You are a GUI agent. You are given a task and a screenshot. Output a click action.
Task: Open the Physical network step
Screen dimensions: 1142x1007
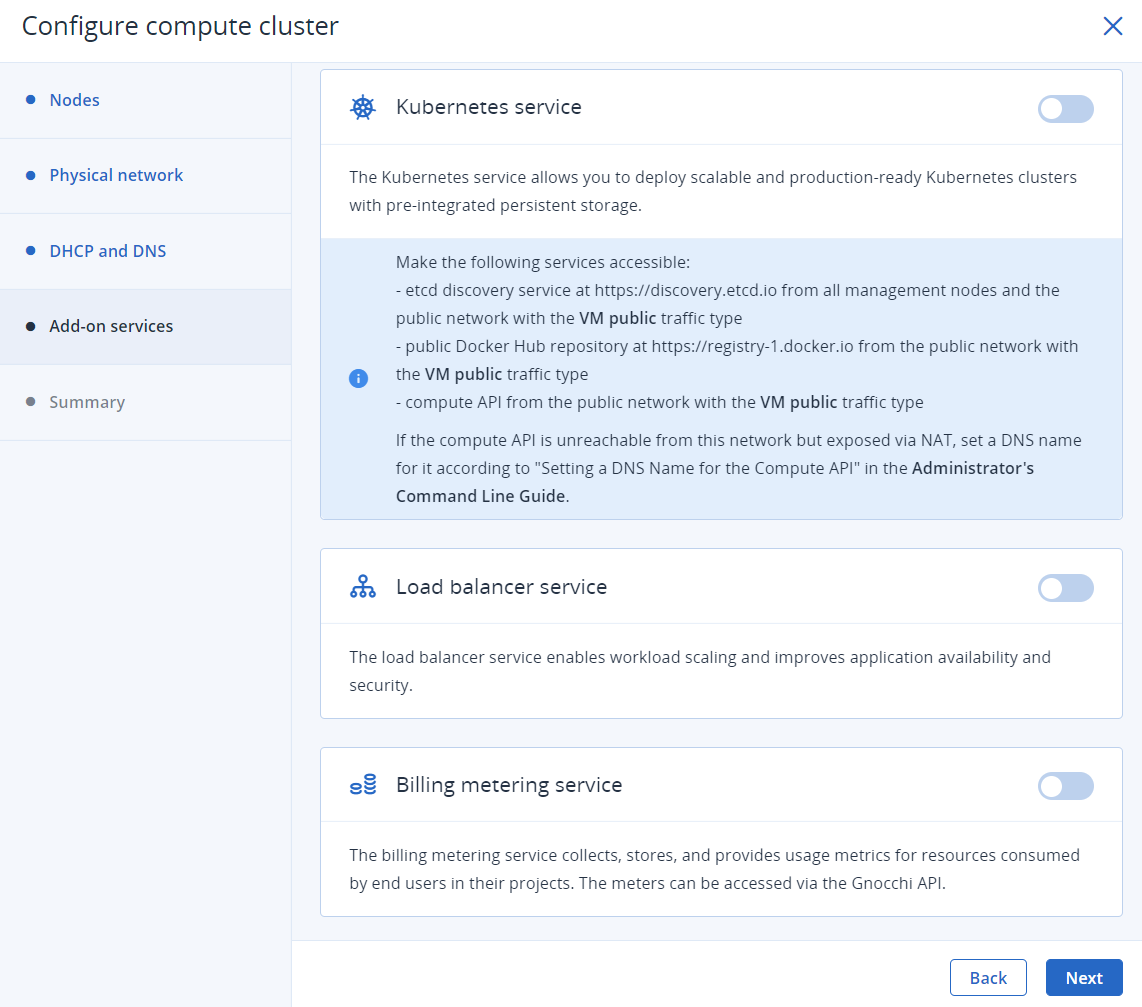tap(116, 175)
